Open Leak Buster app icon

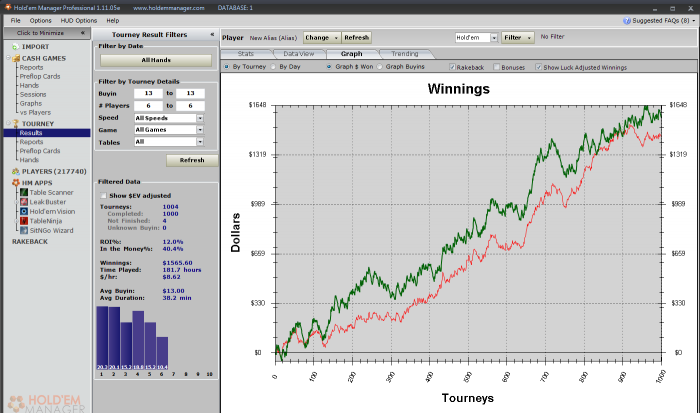[24, 202]
